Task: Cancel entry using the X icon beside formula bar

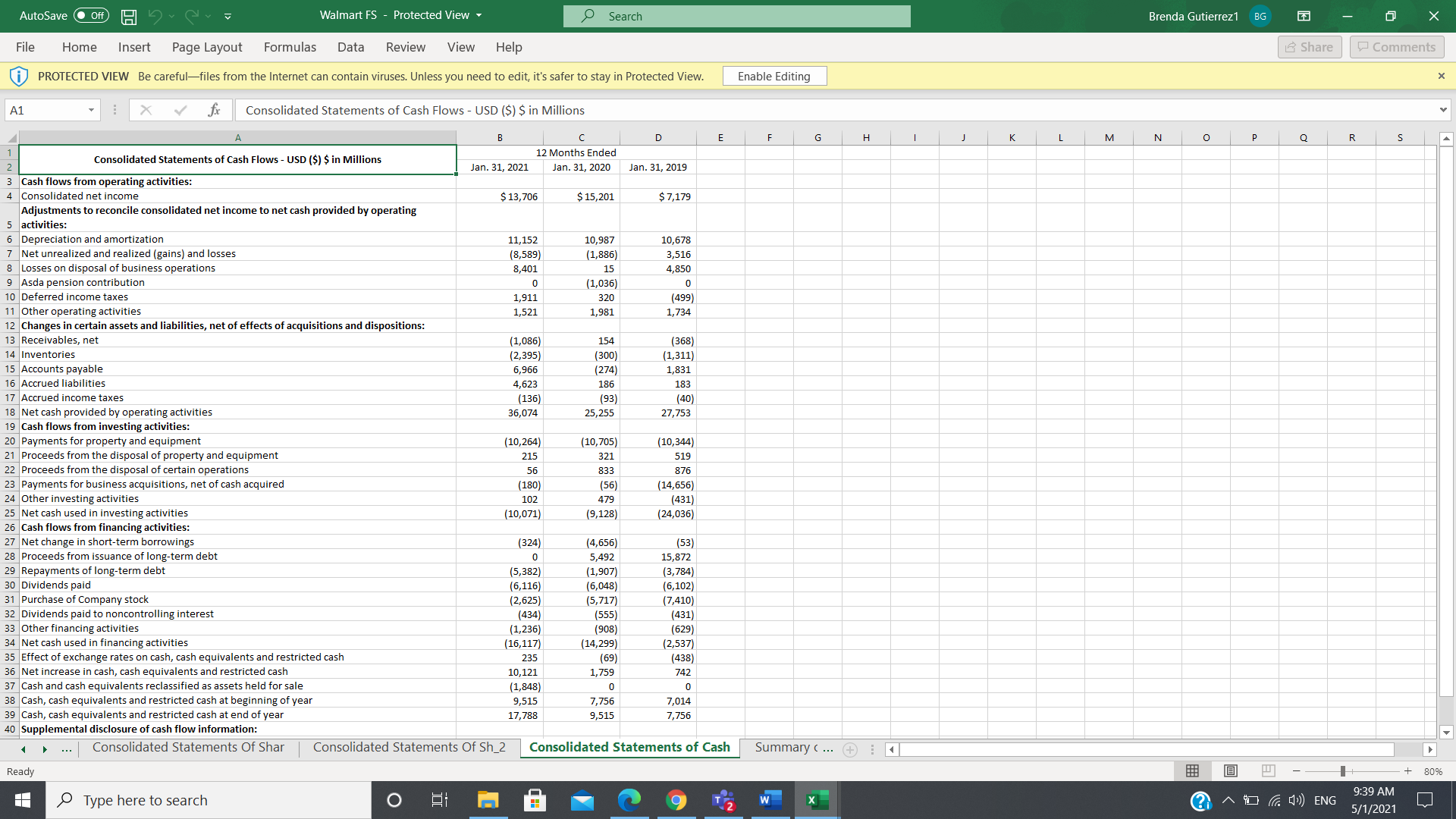Action: [146, 110]
